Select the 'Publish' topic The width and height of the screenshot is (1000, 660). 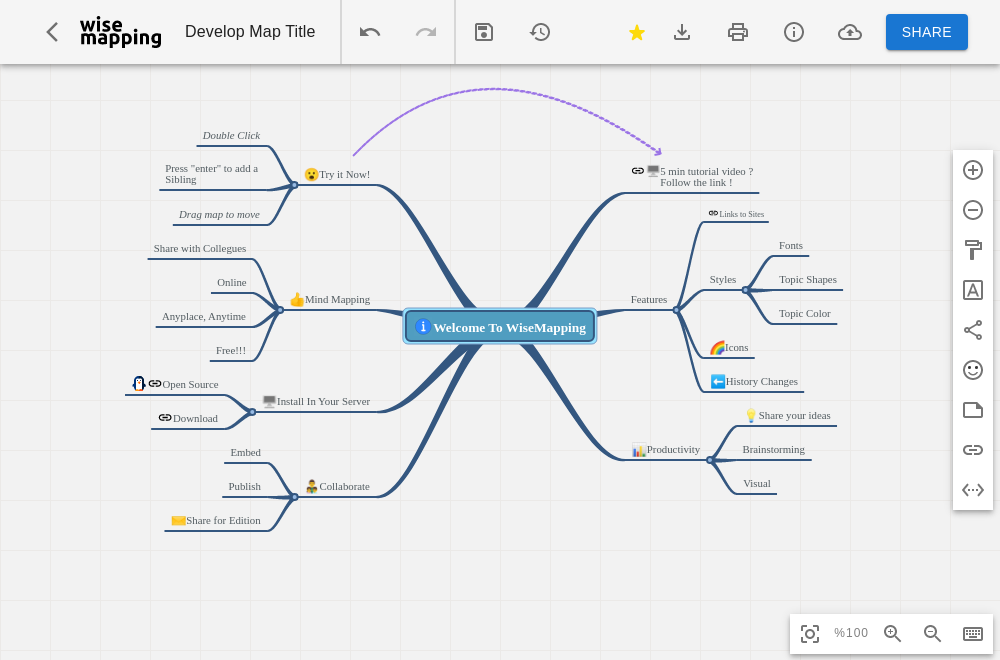[244, 486]
